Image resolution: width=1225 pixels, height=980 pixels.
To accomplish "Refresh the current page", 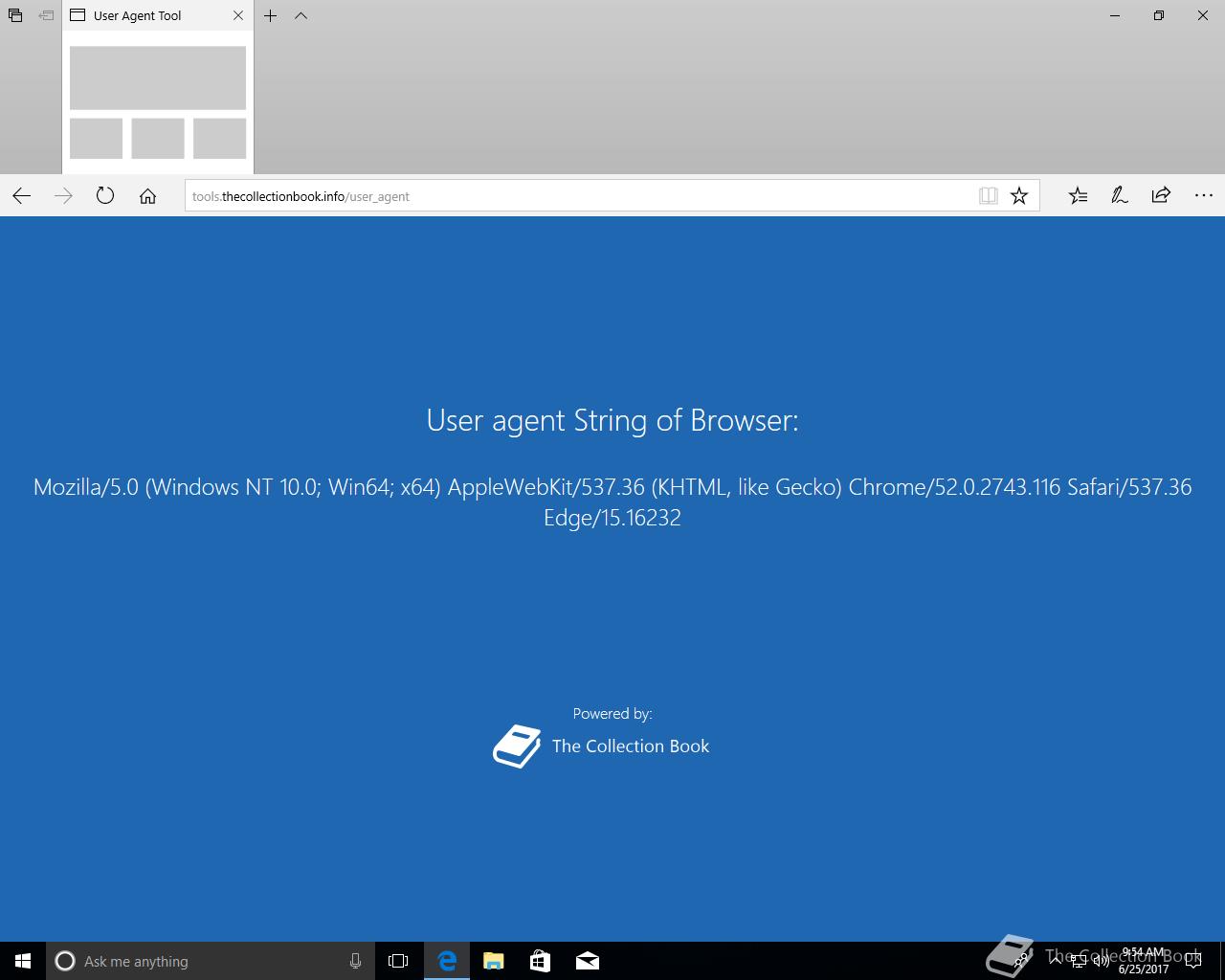I will [105, 196].
